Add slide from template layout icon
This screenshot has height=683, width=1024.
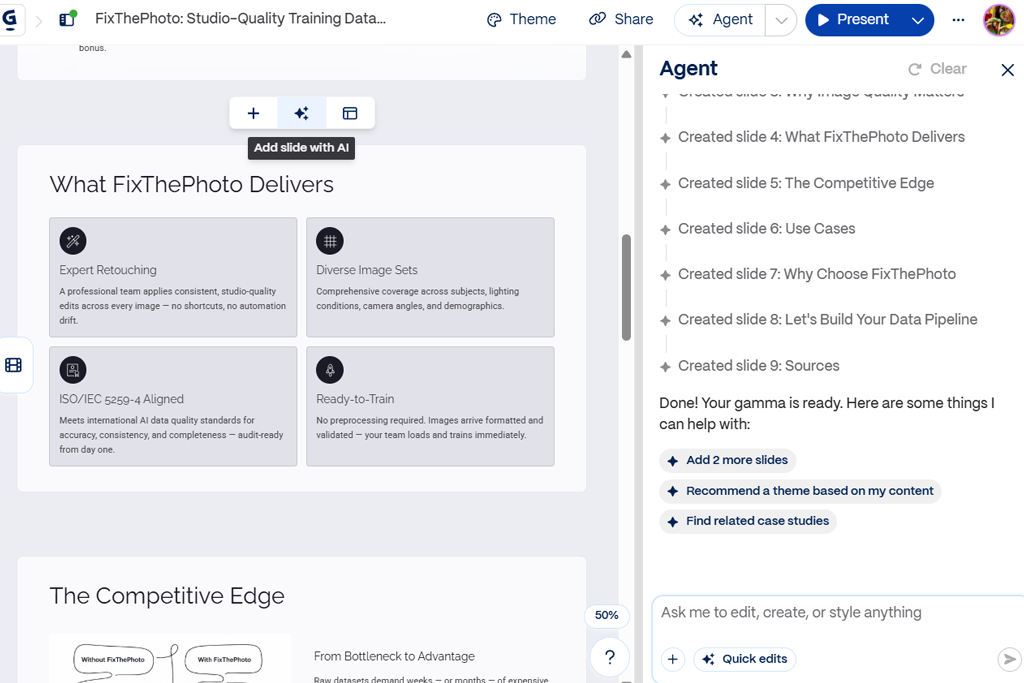pos(350,114)
